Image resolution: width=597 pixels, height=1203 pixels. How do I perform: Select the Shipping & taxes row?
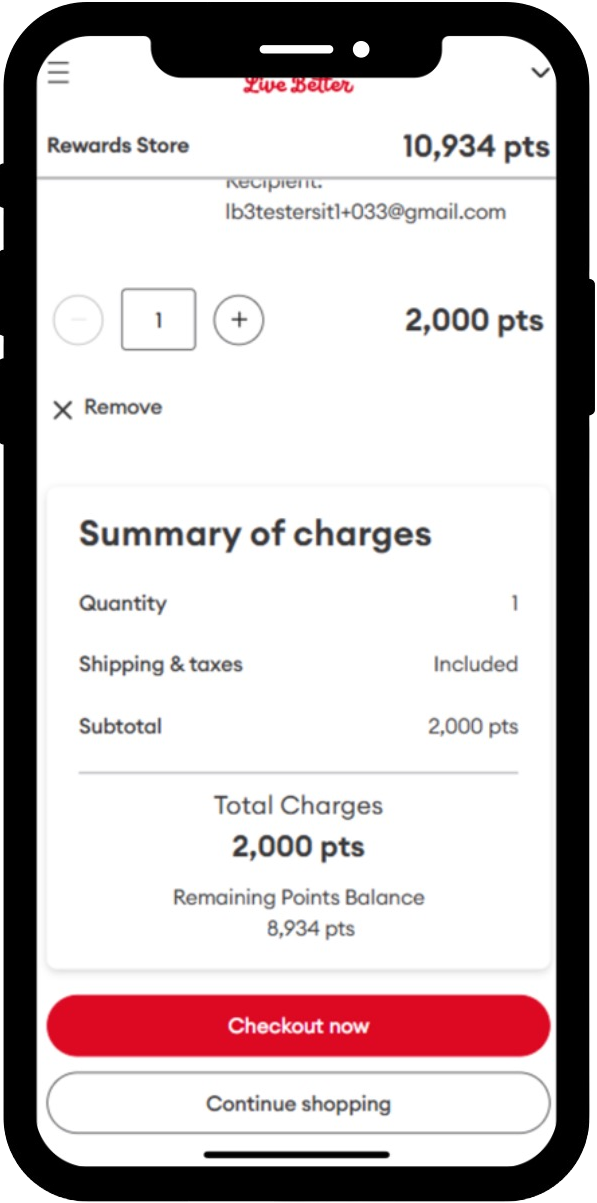[x=298, y=665]
